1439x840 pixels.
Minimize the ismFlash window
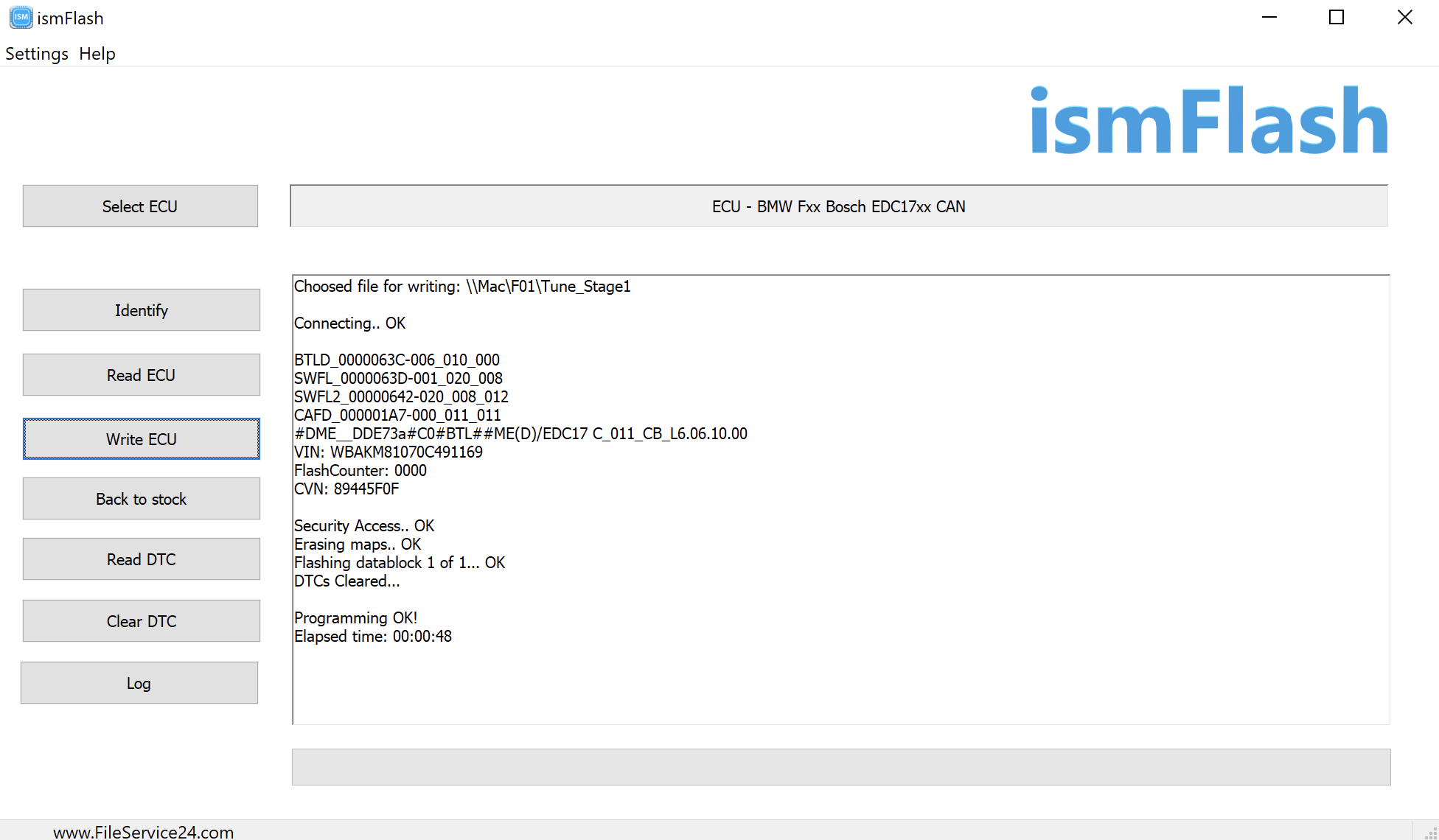(1269, 17)
